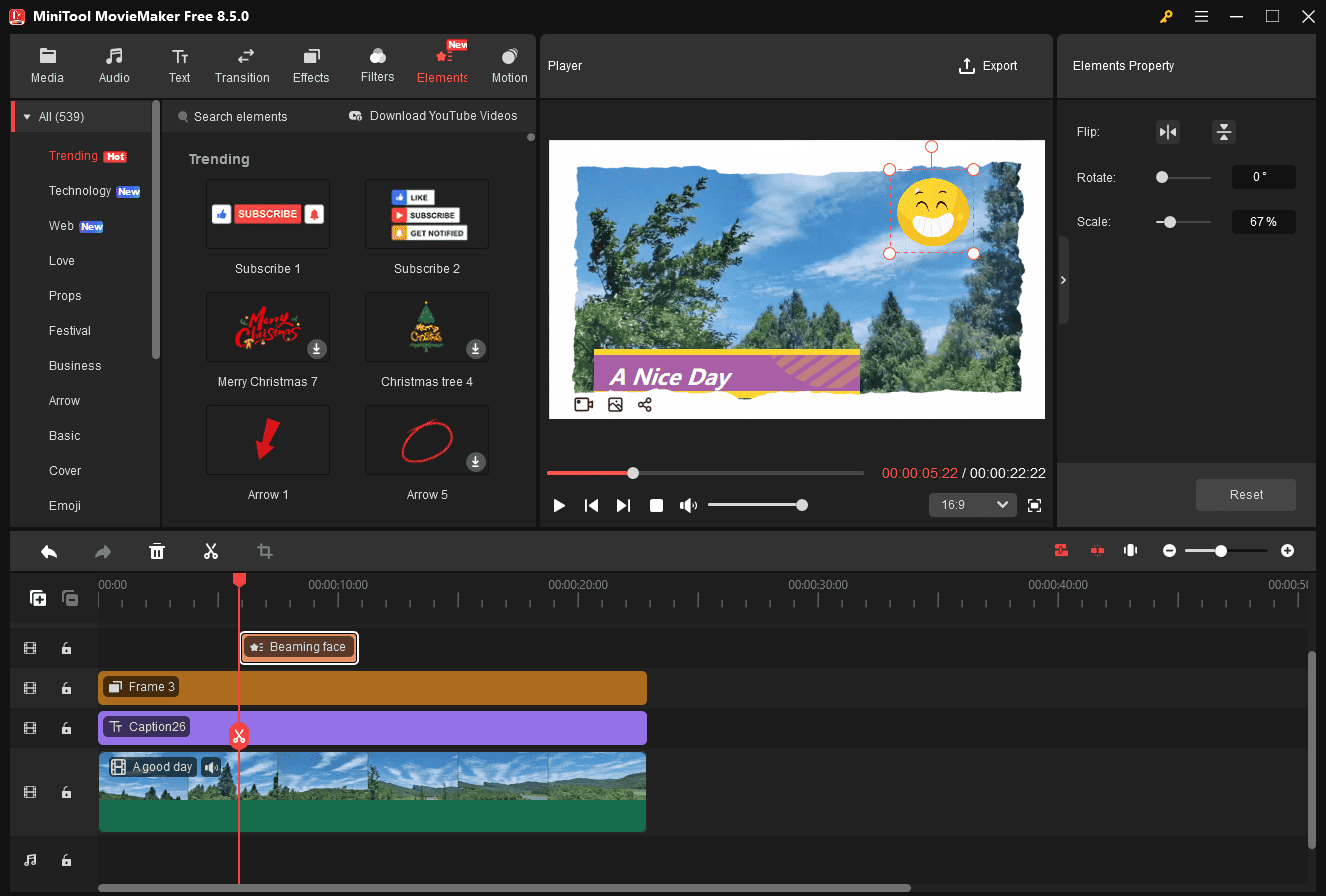Mute the player volume

[688, 505]
